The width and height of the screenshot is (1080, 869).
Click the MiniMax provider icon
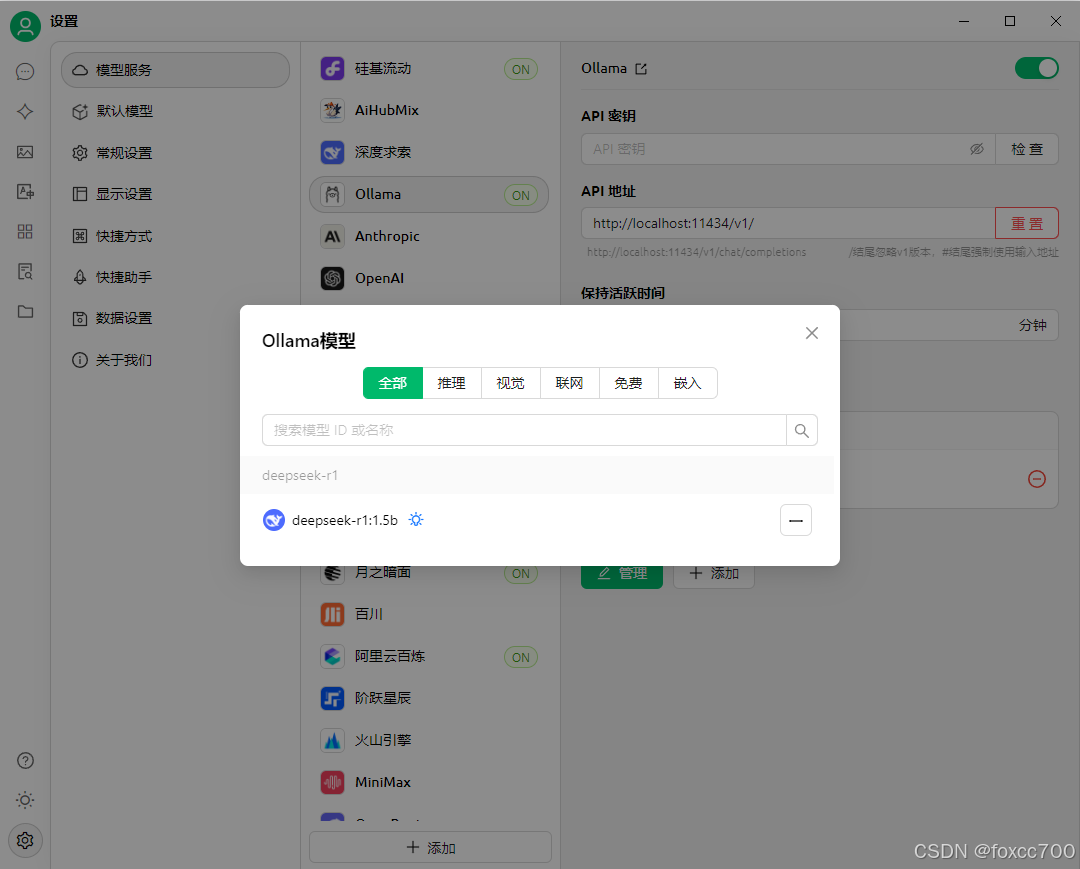pyautogui.click(x=333, y=782)
